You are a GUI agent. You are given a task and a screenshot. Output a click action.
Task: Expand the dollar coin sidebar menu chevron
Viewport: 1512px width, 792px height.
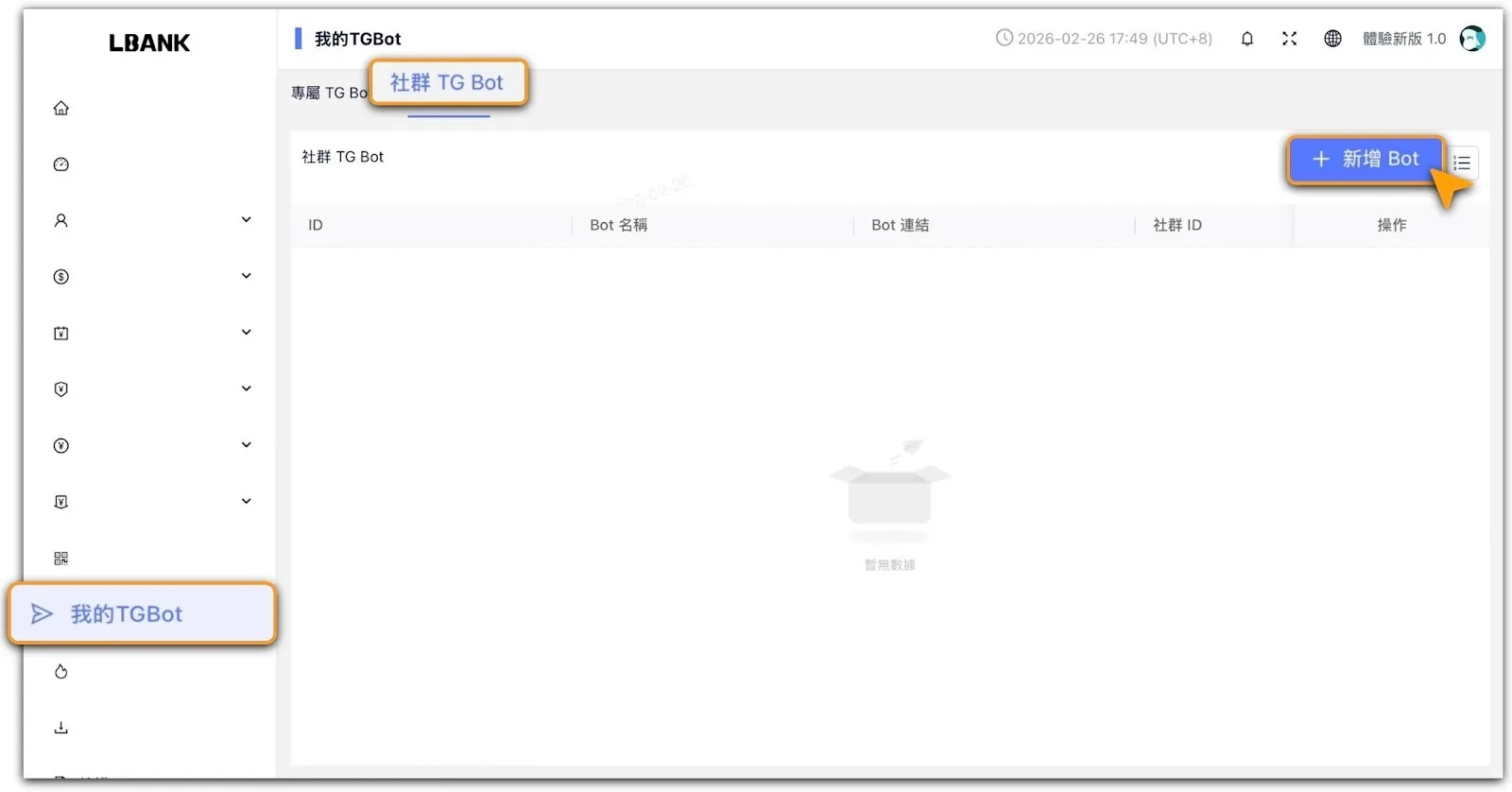(246, 276)
